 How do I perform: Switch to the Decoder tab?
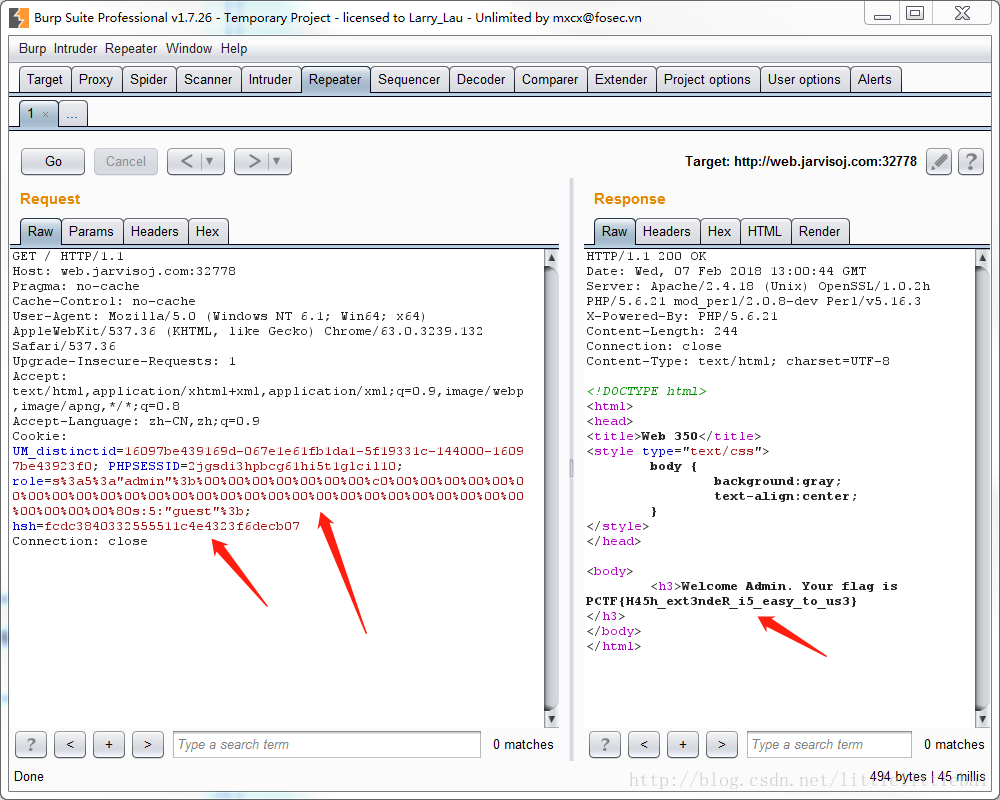coord(481,80)
